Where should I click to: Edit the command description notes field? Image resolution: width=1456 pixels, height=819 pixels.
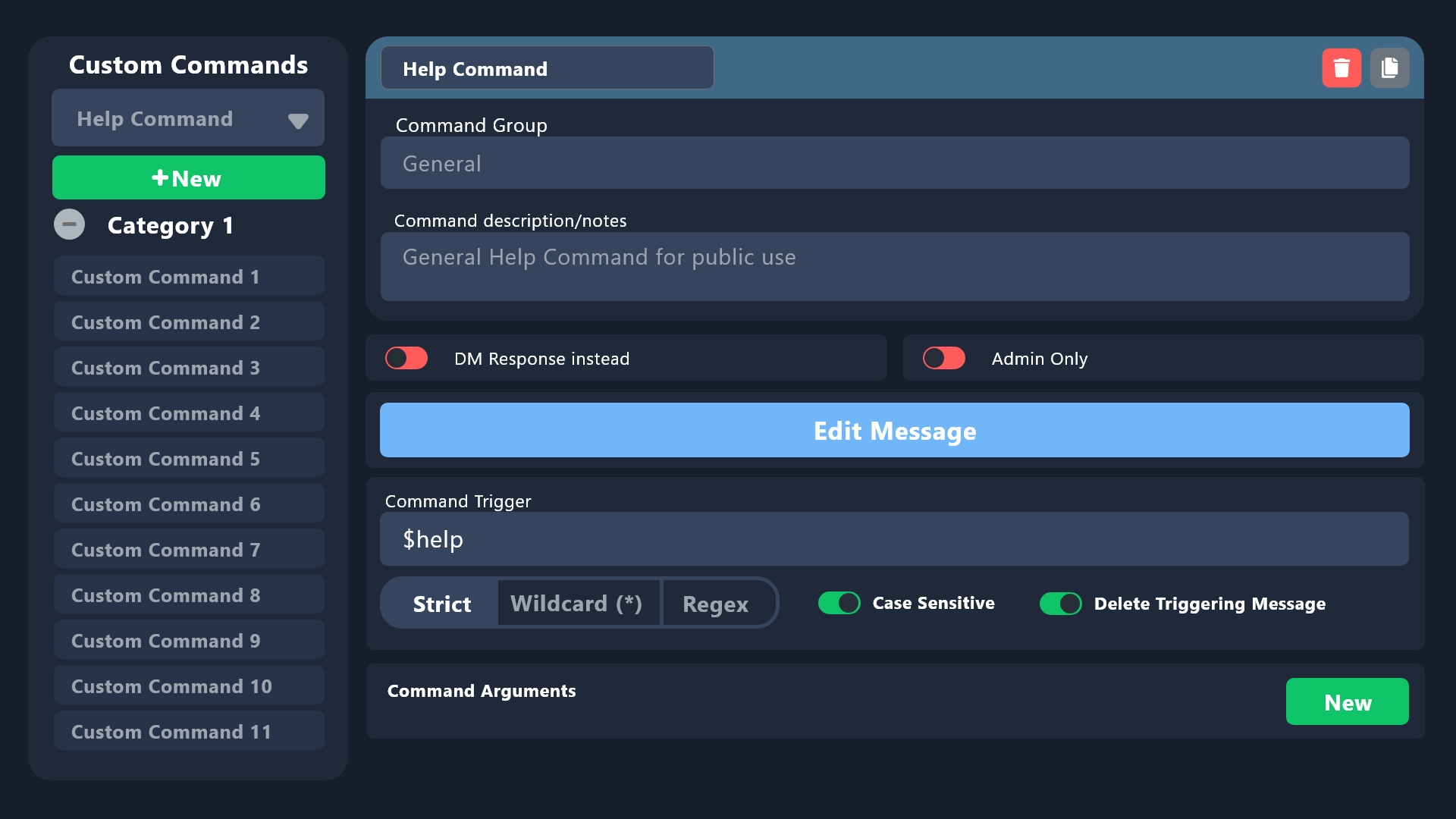893,266
